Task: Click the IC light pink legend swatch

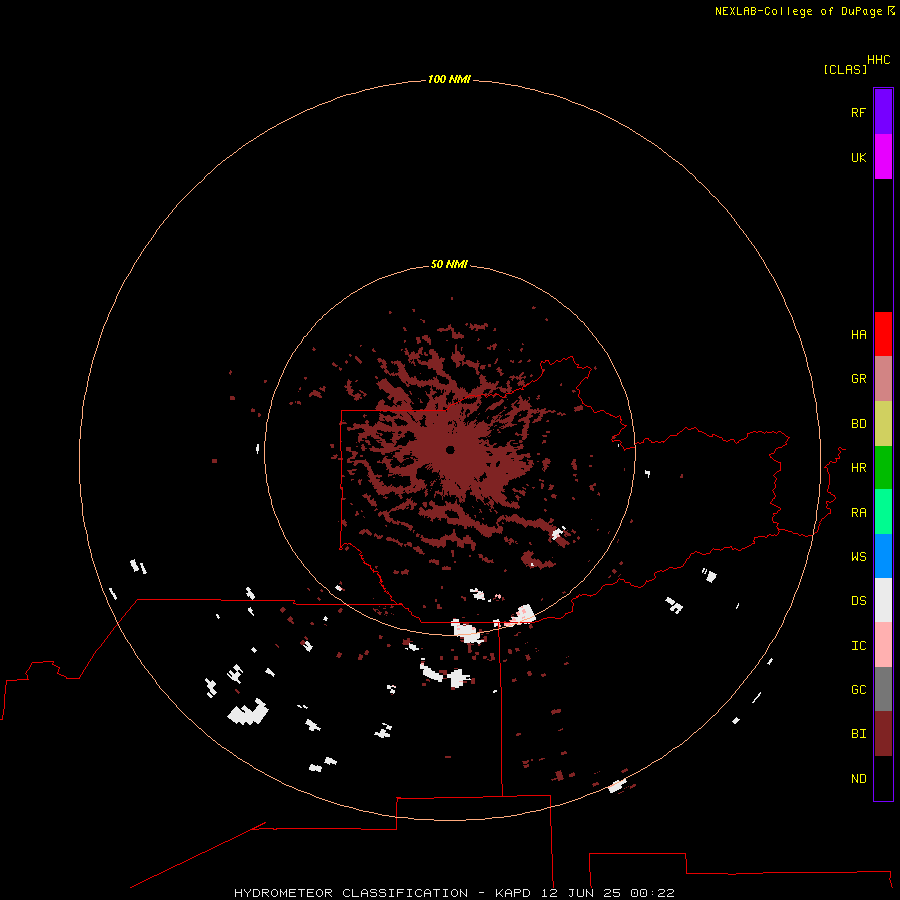Action: coord(883,645)
